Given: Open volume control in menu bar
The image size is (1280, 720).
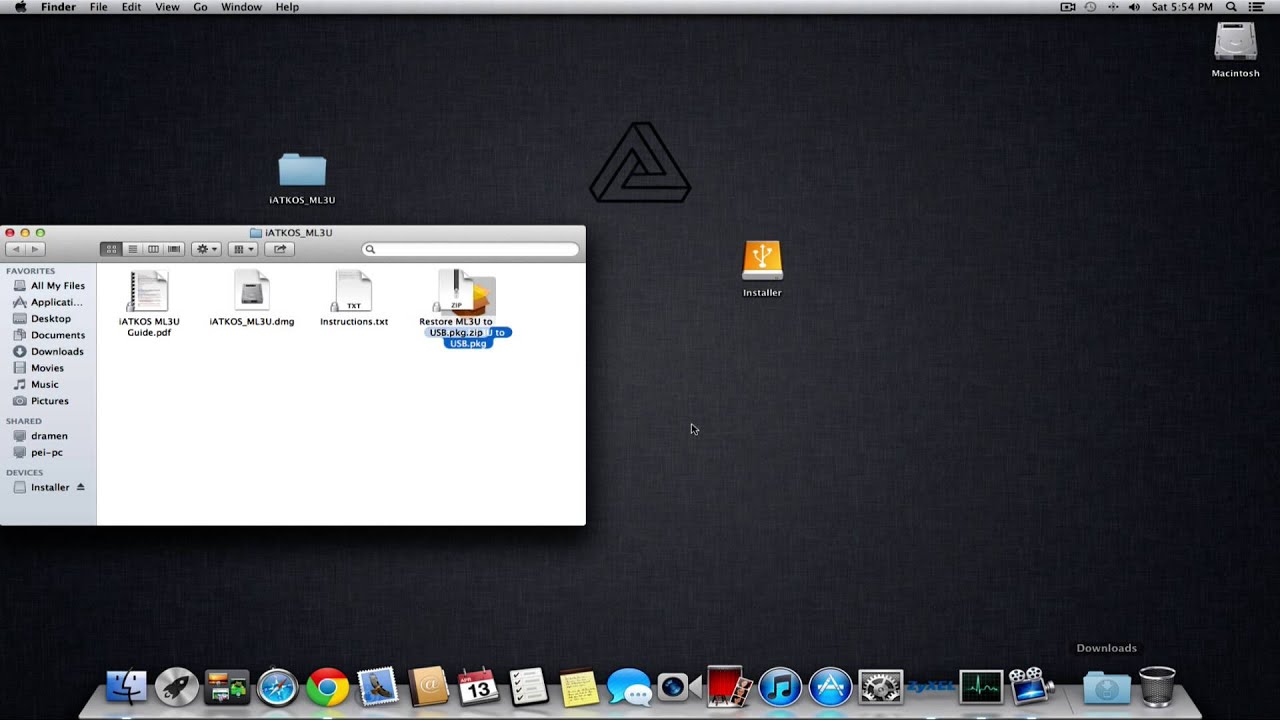Looking at the screenshot, I should tap(1134, 7).
